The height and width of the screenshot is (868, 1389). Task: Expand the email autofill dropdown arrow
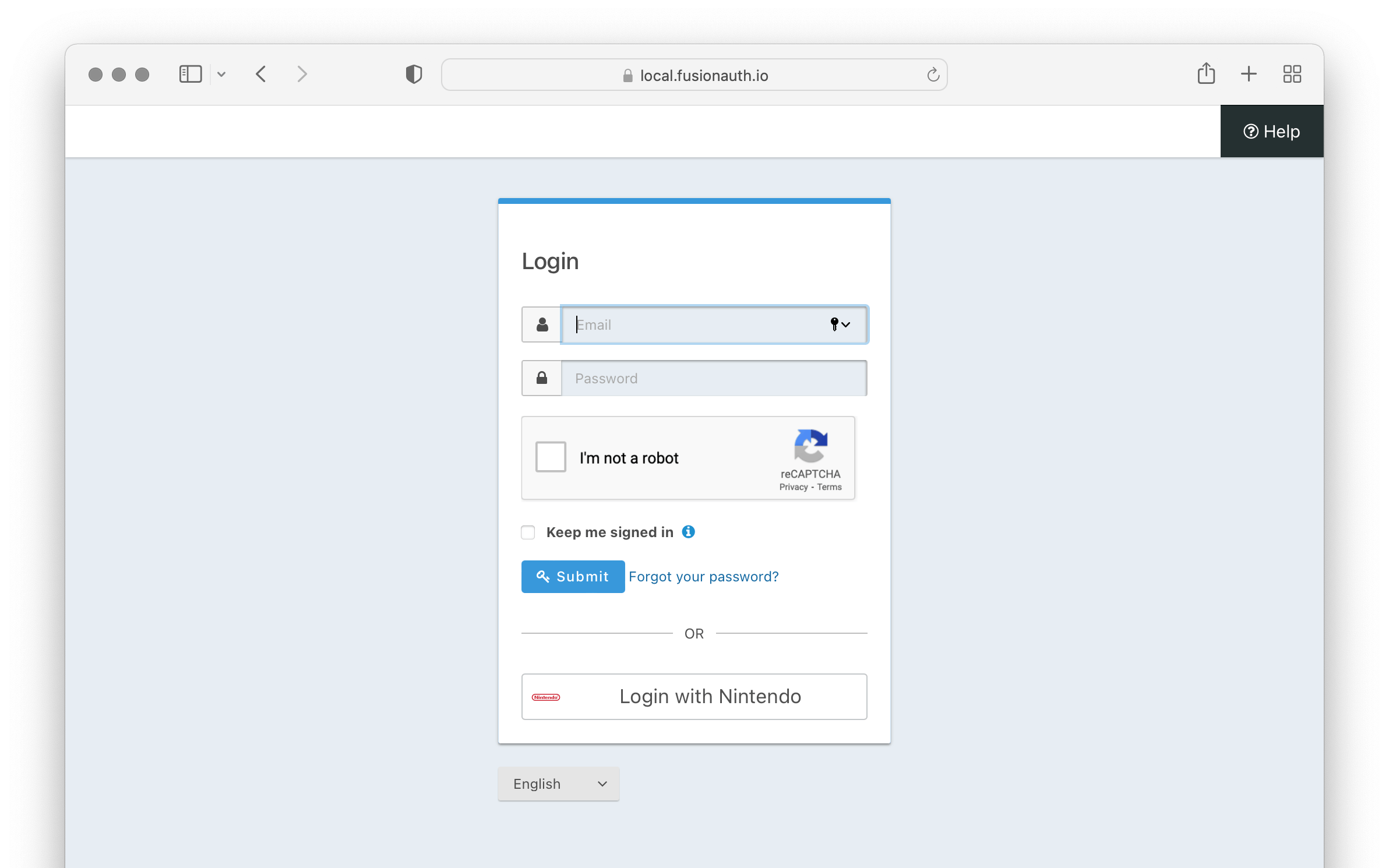[846, 325]
